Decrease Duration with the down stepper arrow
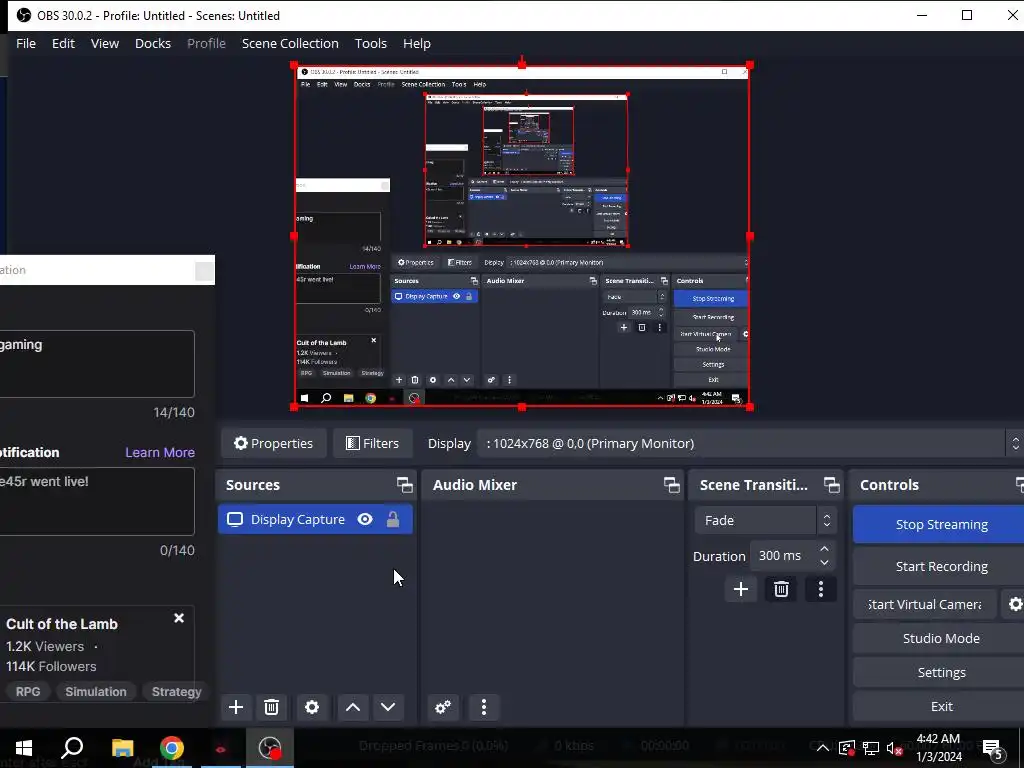This screenshot has width=1024, height=768. pyautogui.click(x=824, y=562)
